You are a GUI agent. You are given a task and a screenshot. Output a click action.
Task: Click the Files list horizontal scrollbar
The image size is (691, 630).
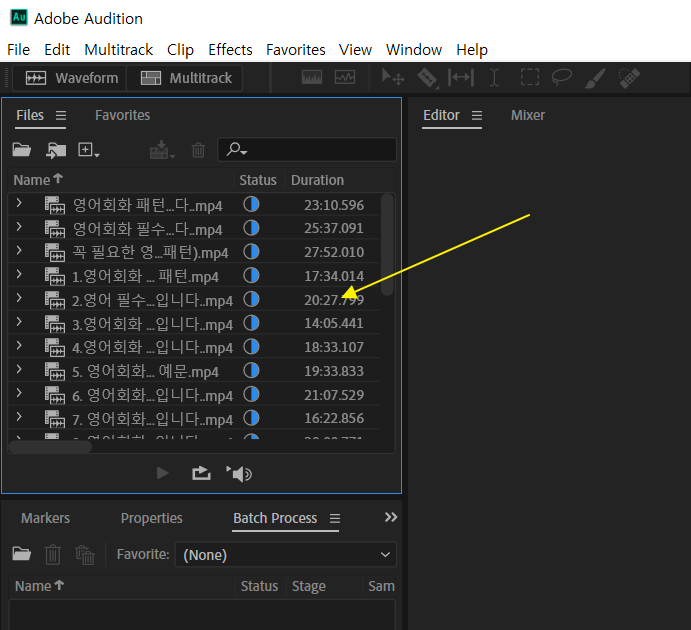(x=50, y=447)
